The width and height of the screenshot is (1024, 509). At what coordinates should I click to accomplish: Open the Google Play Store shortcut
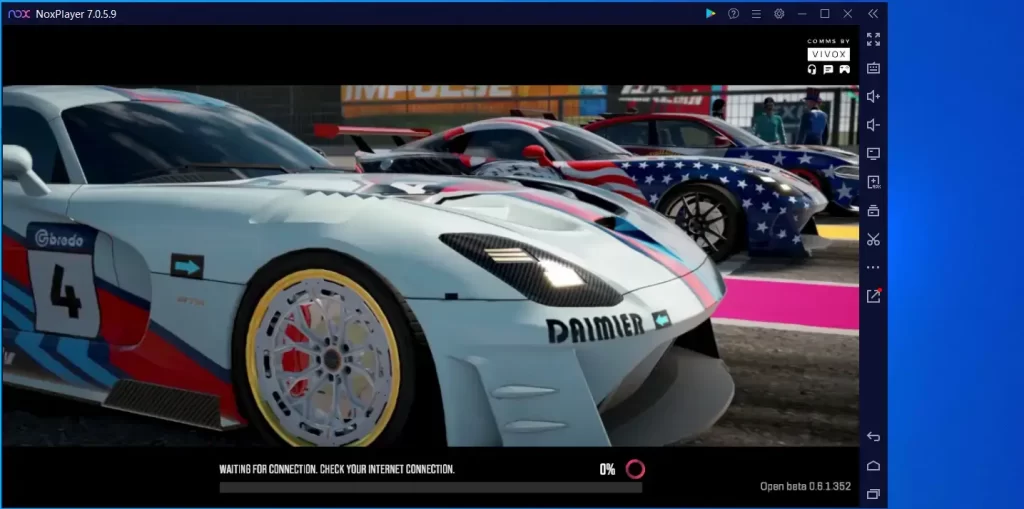coord(711,14)
